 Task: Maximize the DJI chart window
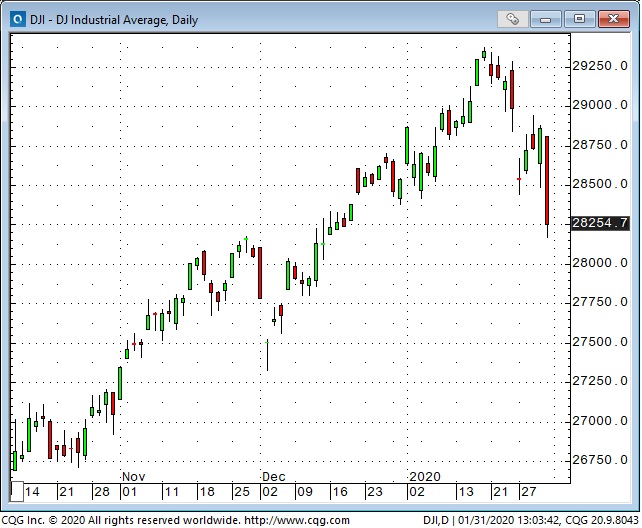[x=579, y=19]
